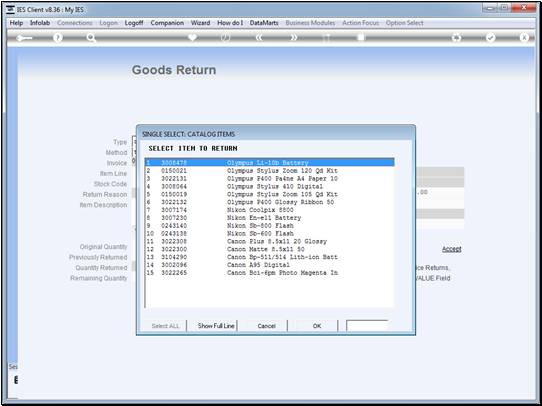Select Nikon Coolpix 8800 row
The height and width of the screenshot is (406, 542).
coord(270,210)
